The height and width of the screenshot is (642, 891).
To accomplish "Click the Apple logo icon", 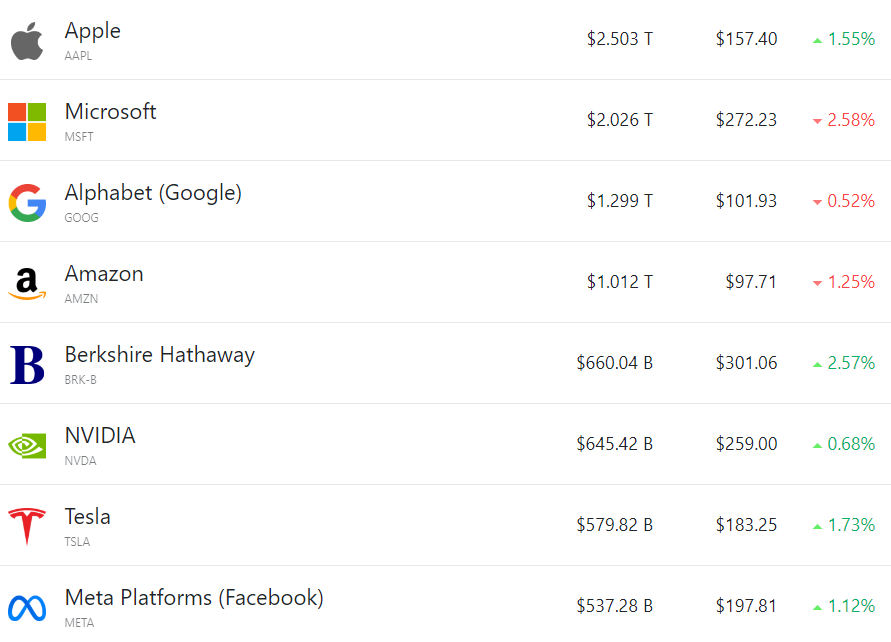I will pyautogui.click(x=27, y=41).
